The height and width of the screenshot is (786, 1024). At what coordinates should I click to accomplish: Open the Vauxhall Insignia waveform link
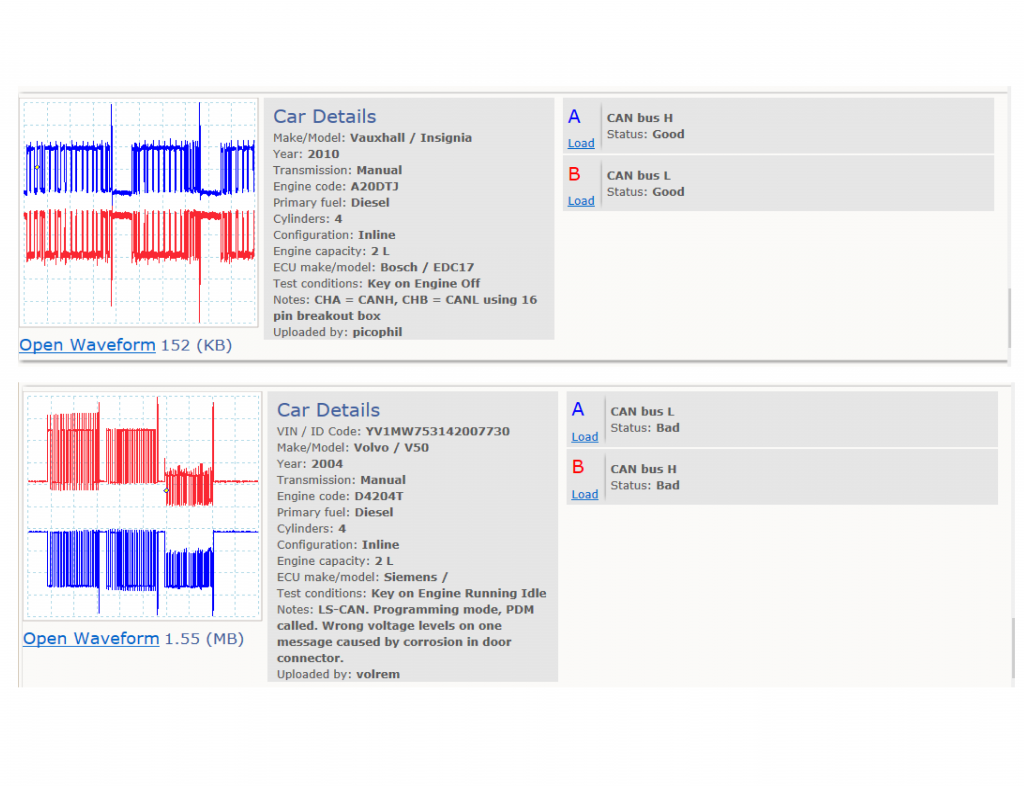coord(88,345)
